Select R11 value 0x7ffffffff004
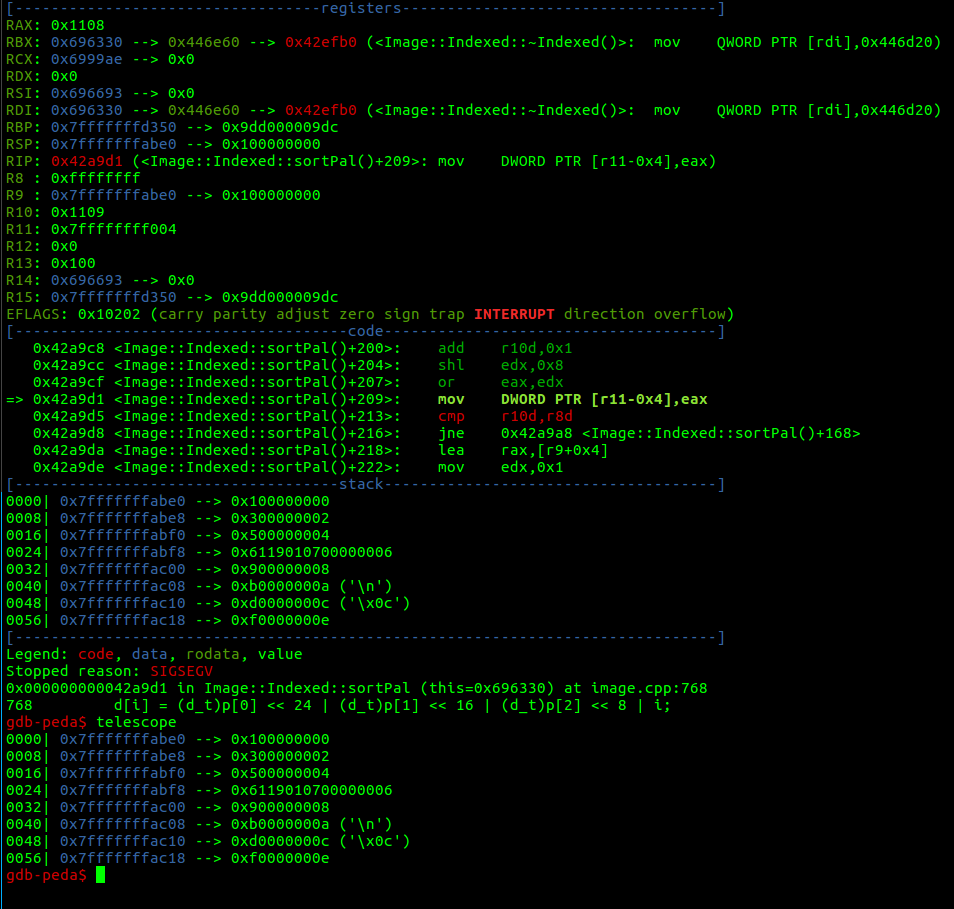Viewport: 954px width, 909px height. coord(113,230)
